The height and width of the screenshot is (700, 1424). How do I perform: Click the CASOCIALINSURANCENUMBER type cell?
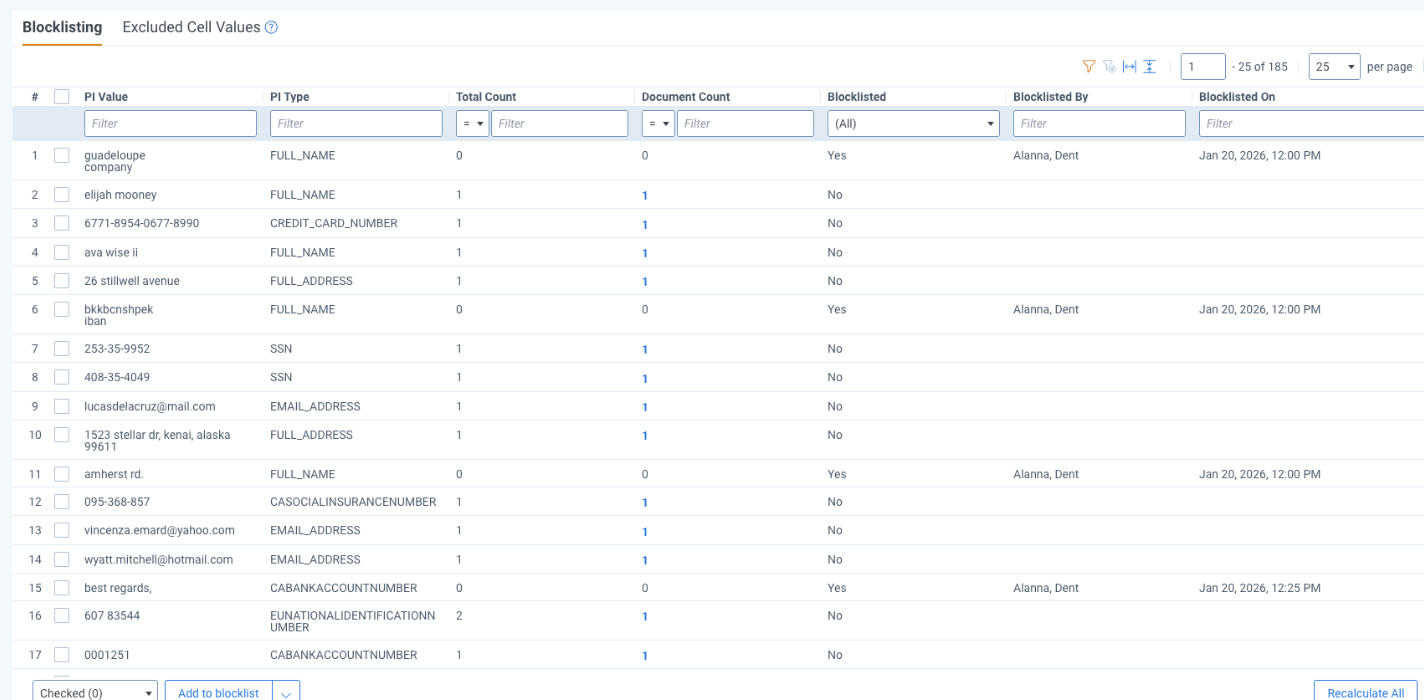(353, 501)
